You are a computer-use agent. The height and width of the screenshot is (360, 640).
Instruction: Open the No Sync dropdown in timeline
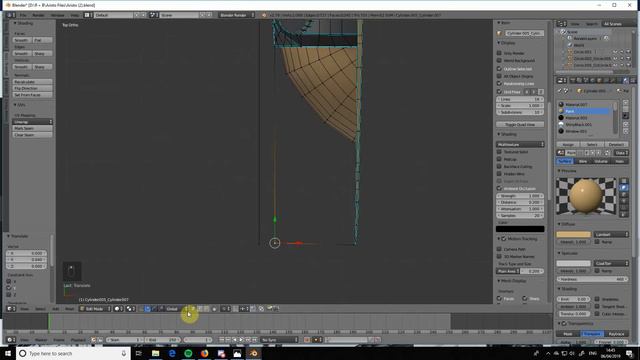[x=280, y=340]
